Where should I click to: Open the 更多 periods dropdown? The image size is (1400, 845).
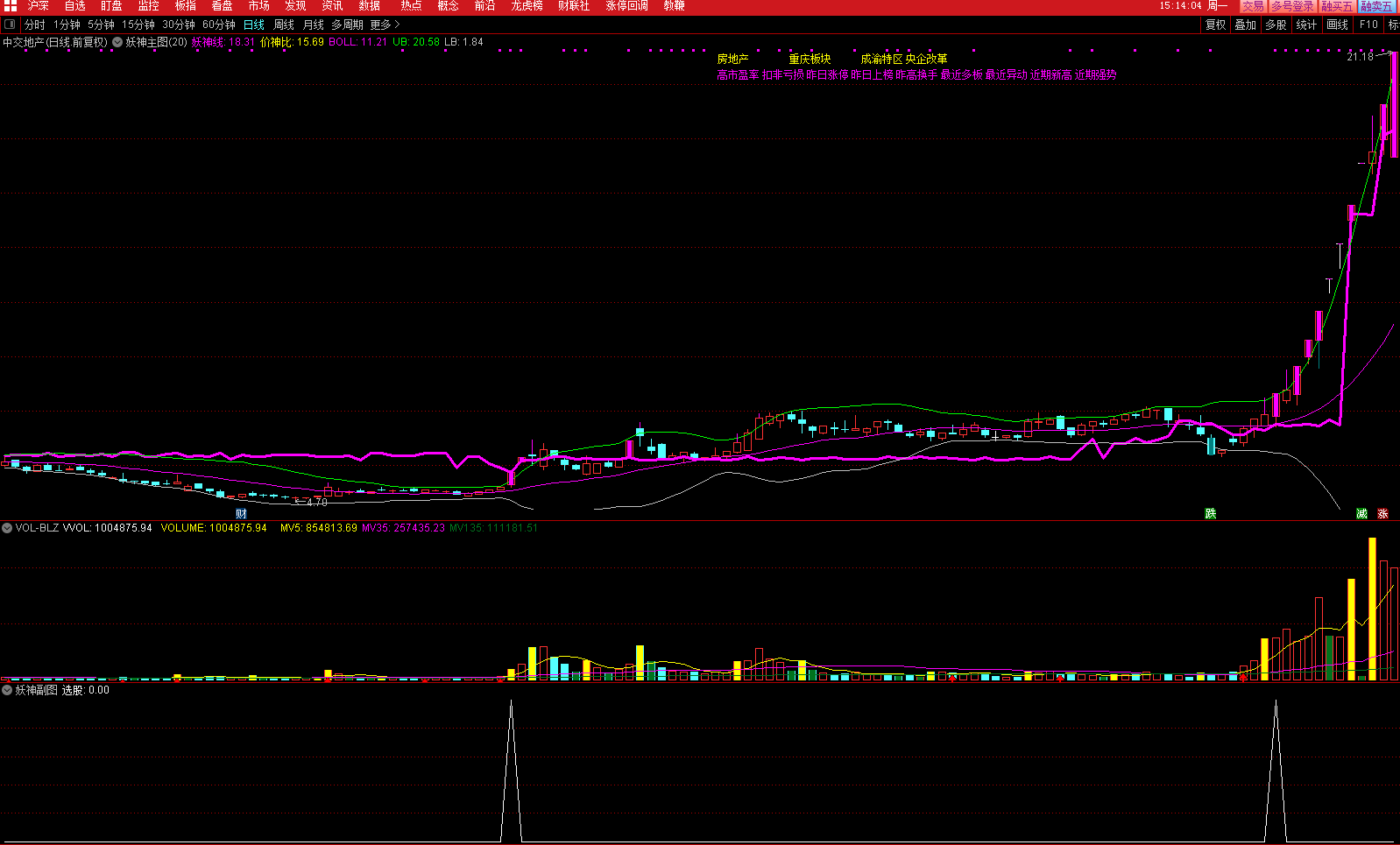(385, 25)
